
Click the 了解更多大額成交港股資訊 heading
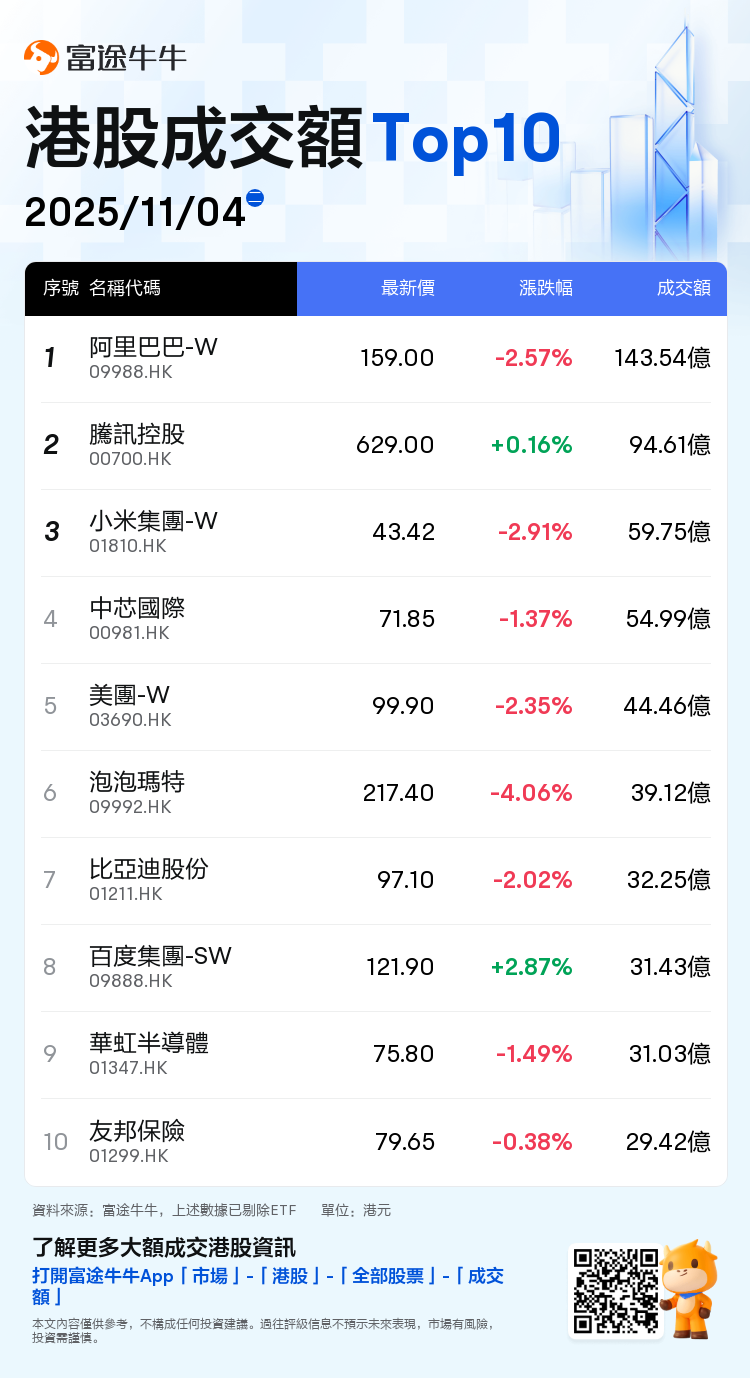(164, 1248)
